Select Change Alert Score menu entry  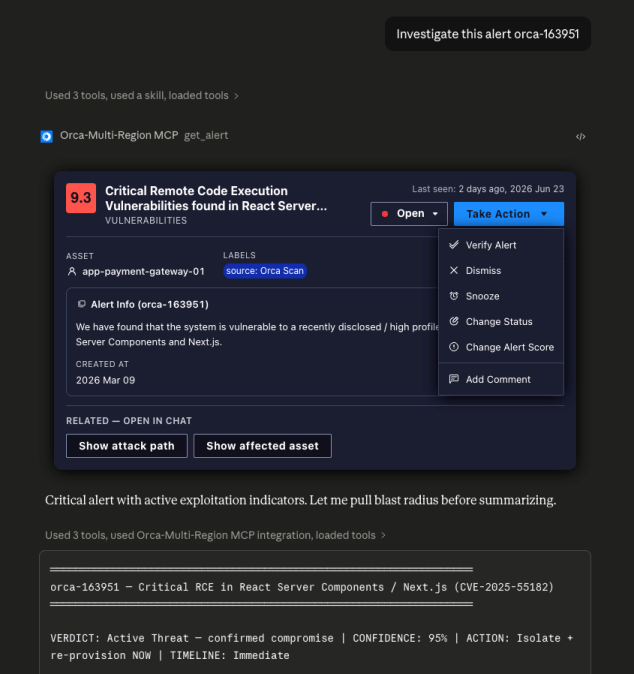501,347
